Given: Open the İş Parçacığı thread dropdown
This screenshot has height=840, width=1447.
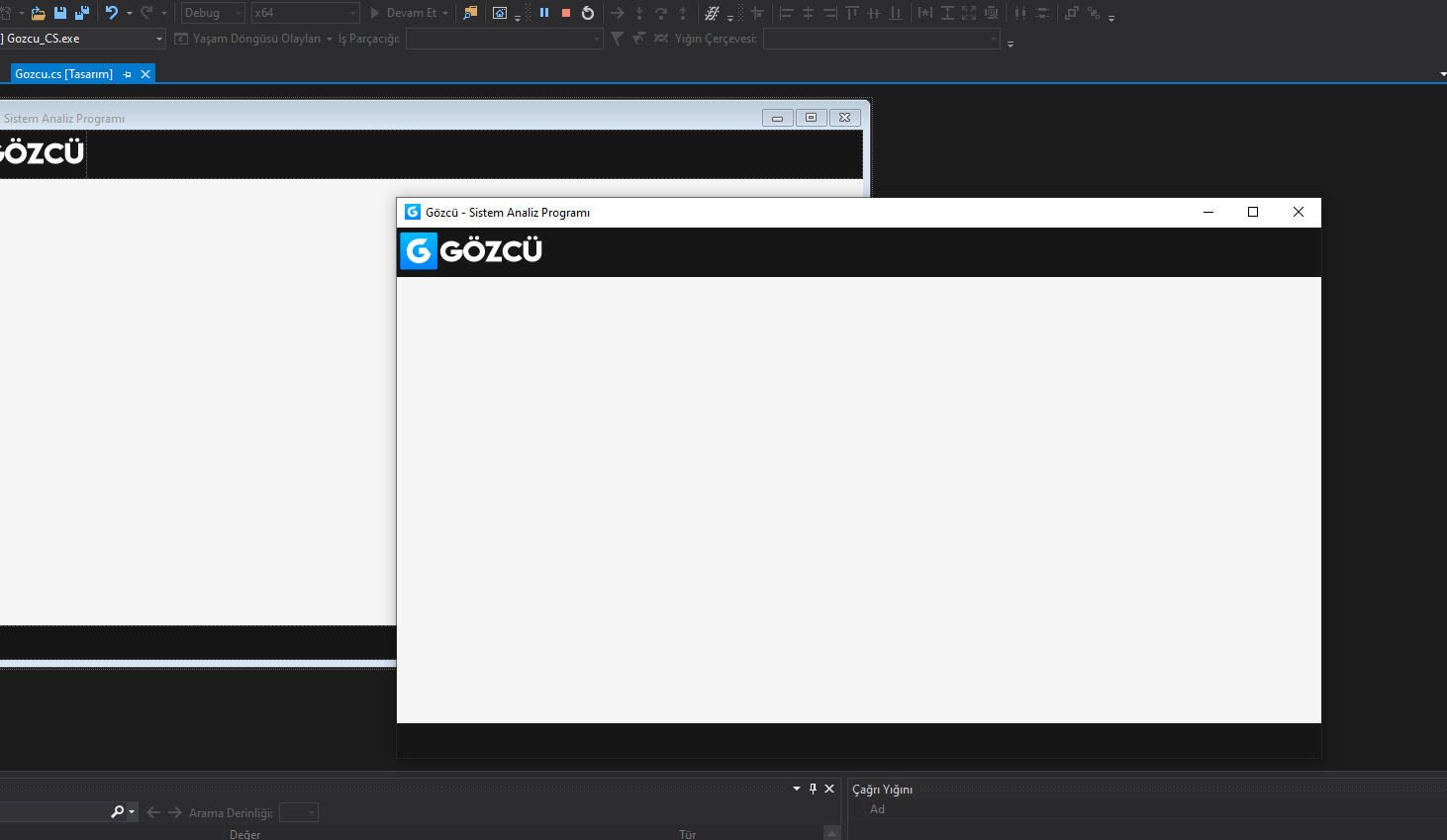Looking at the screenshot, I should tap(504, 39).
